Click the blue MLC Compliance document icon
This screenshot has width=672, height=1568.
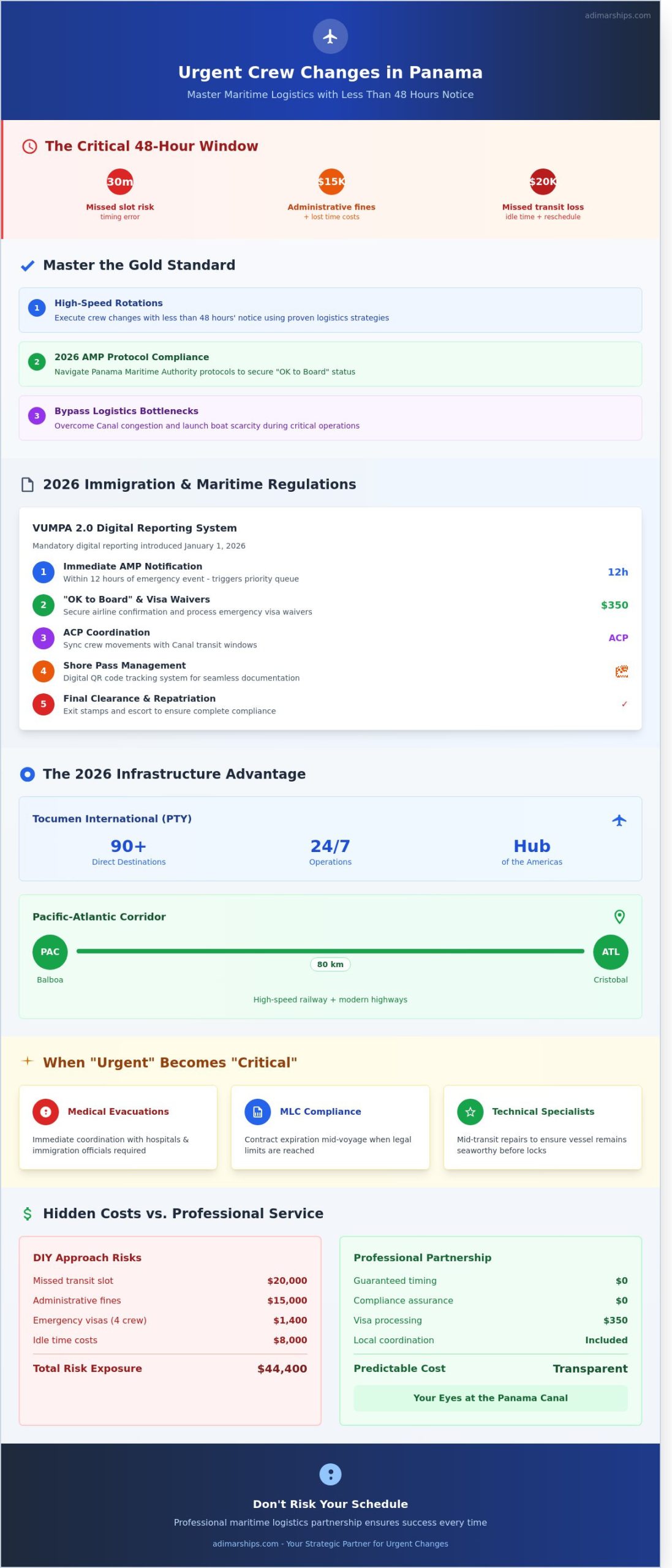[257, 1112]
